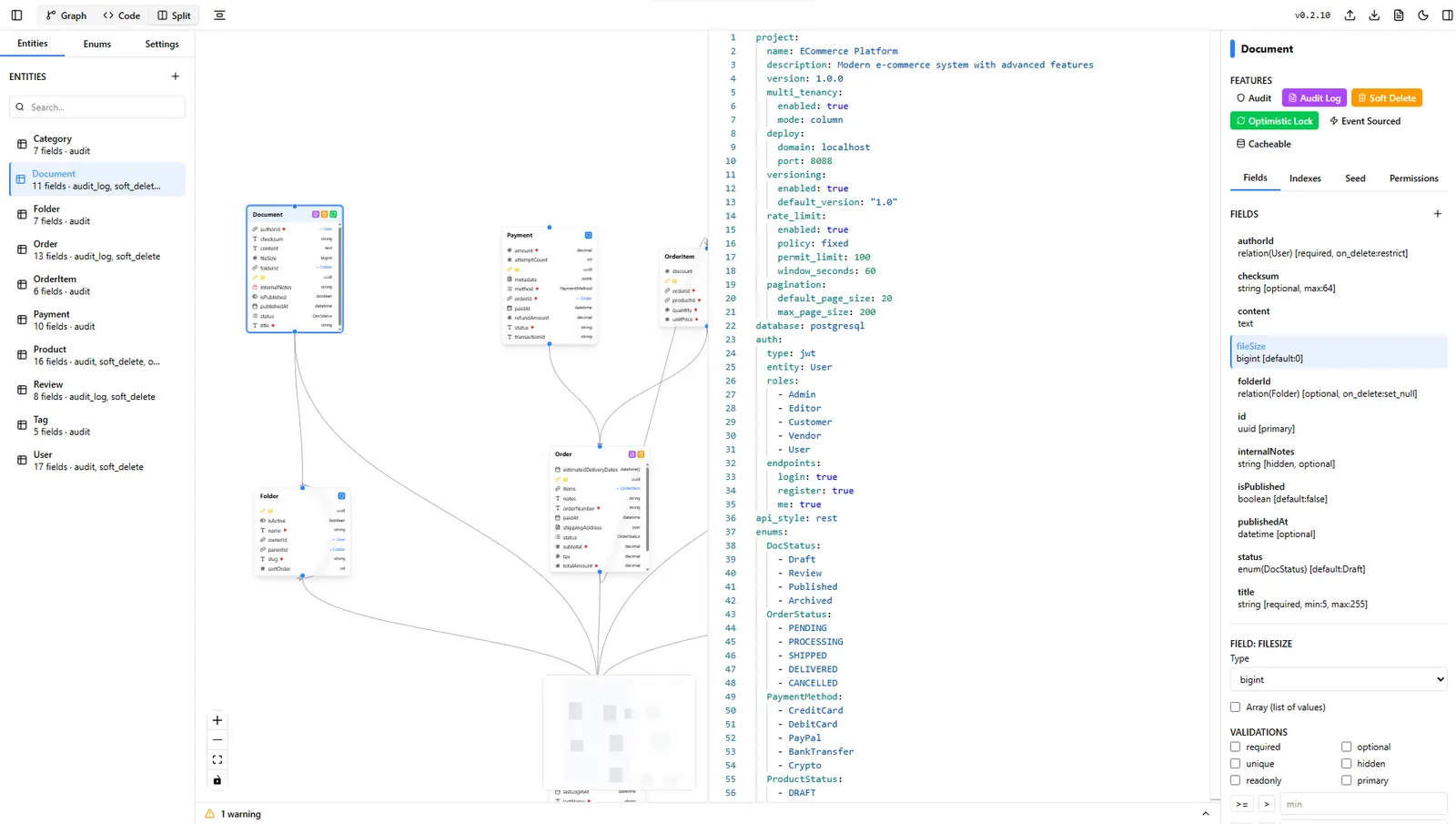This screenshot has height=824, width=1456.
Task: Check the optional validation checkbox
Action: pos(1347,747)
